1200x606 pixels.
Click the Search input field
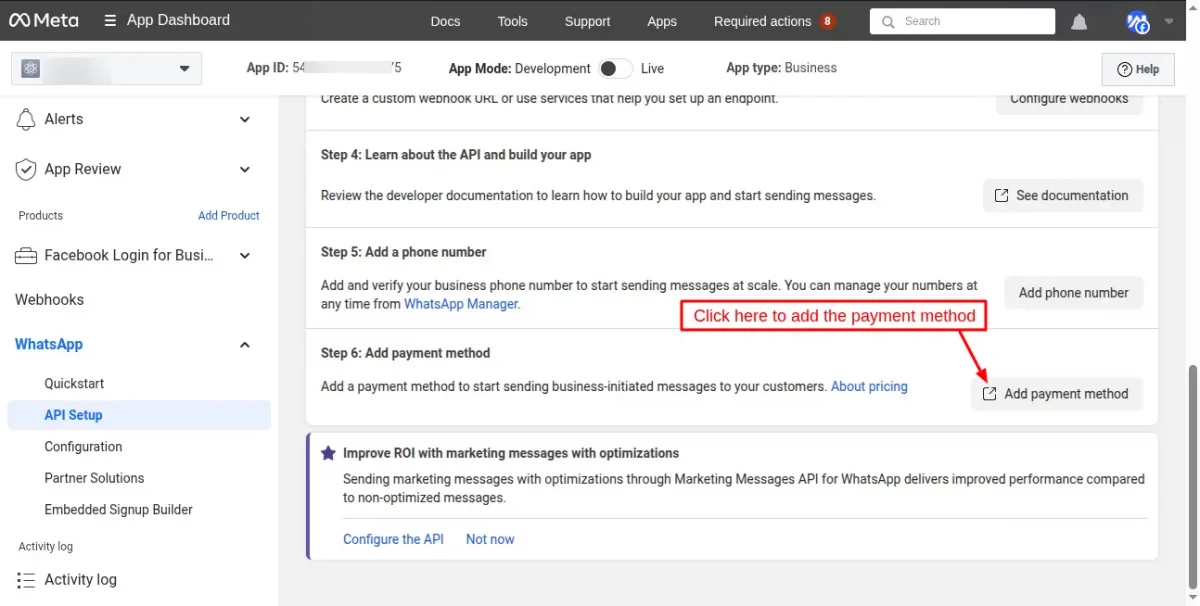pyautogui.click(x=962, y=21)
